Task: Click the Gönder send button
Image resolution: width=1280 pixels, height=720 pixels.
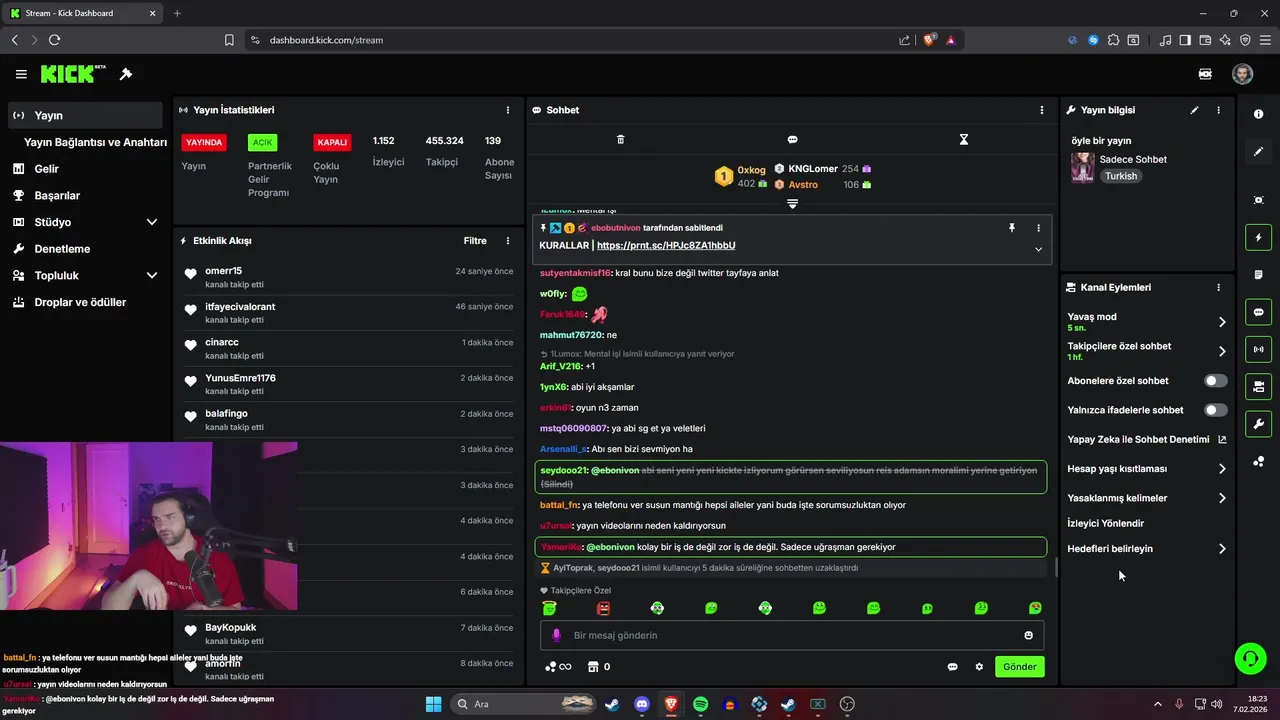Action: click(1019, 667)
